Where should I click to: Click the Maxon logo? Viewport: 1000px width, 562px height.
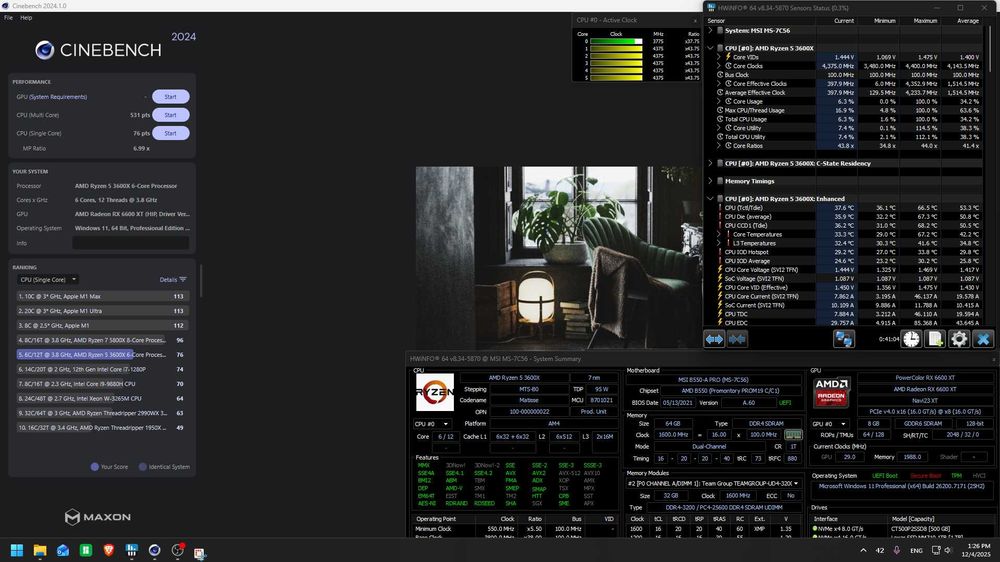coord(98,517)
